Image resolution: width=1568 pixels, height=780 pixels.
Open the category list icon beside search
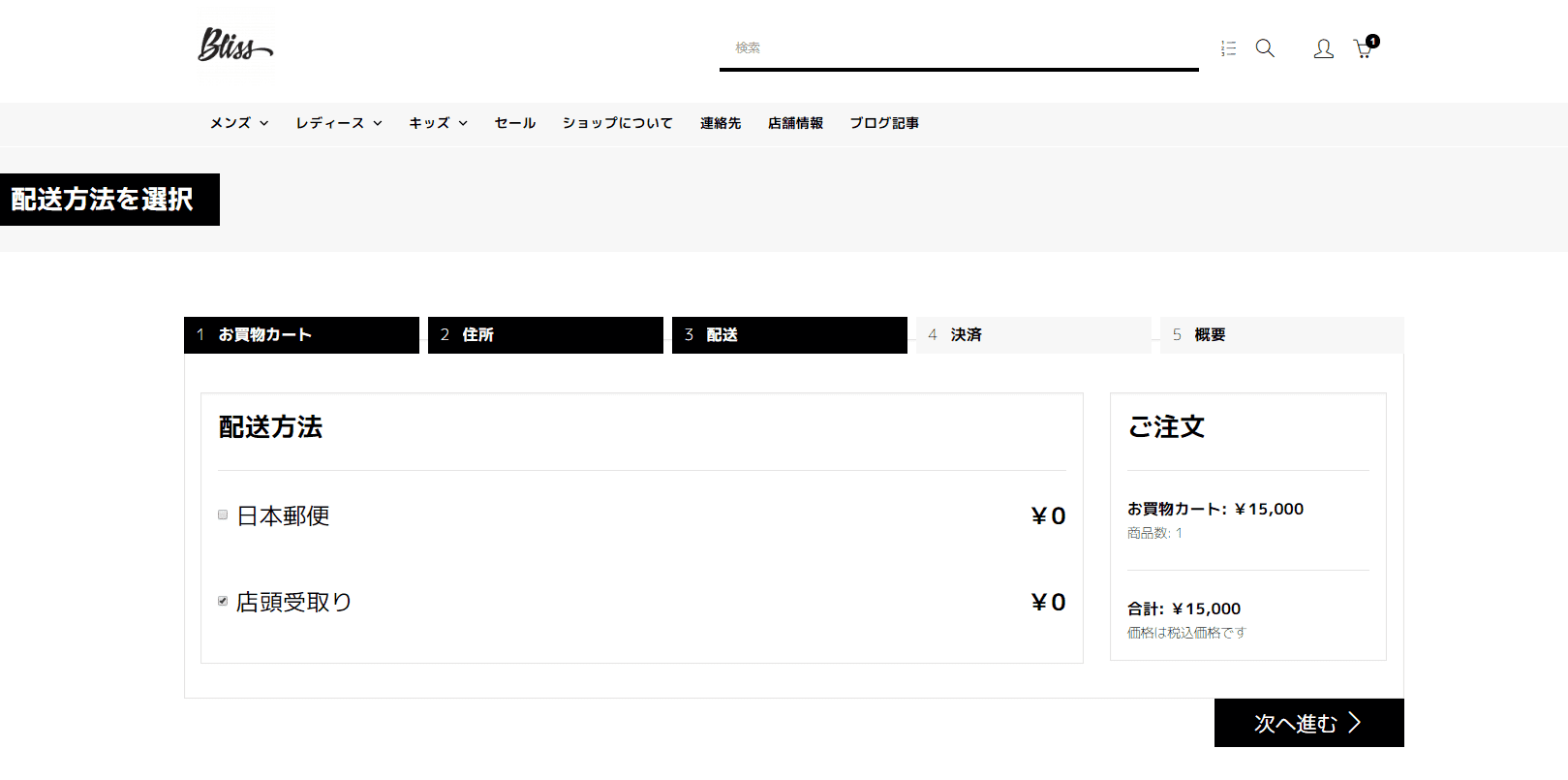(x=1229, y=48)
